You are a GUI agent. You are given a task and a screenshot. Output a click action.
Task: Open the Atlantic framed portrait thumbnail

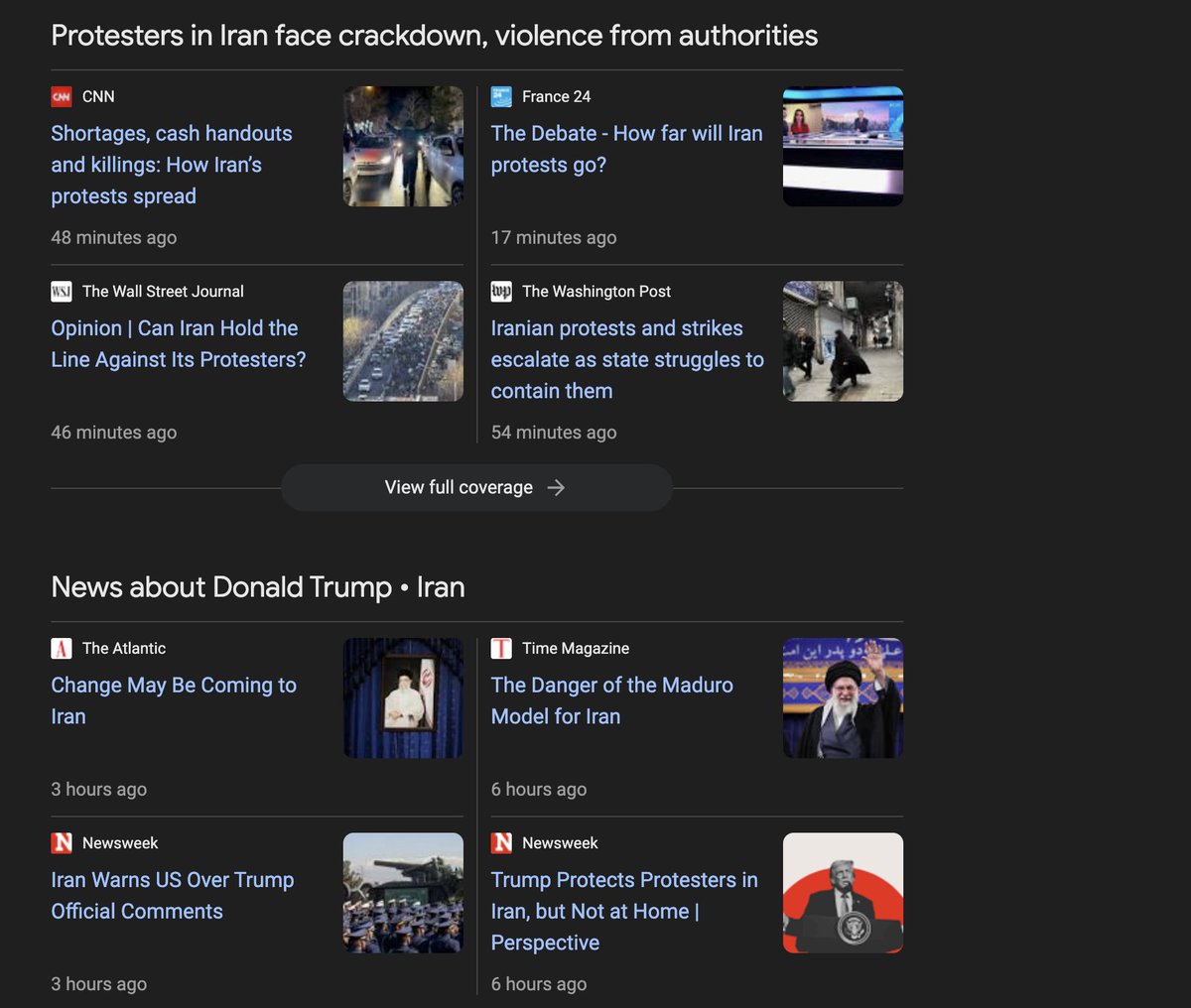click(403, 698)
